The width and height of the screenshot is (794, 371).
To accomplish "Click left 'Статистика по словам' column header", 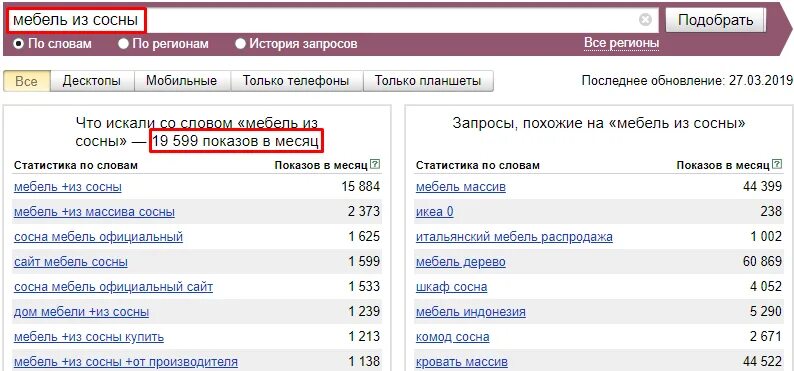I will 75,166.
